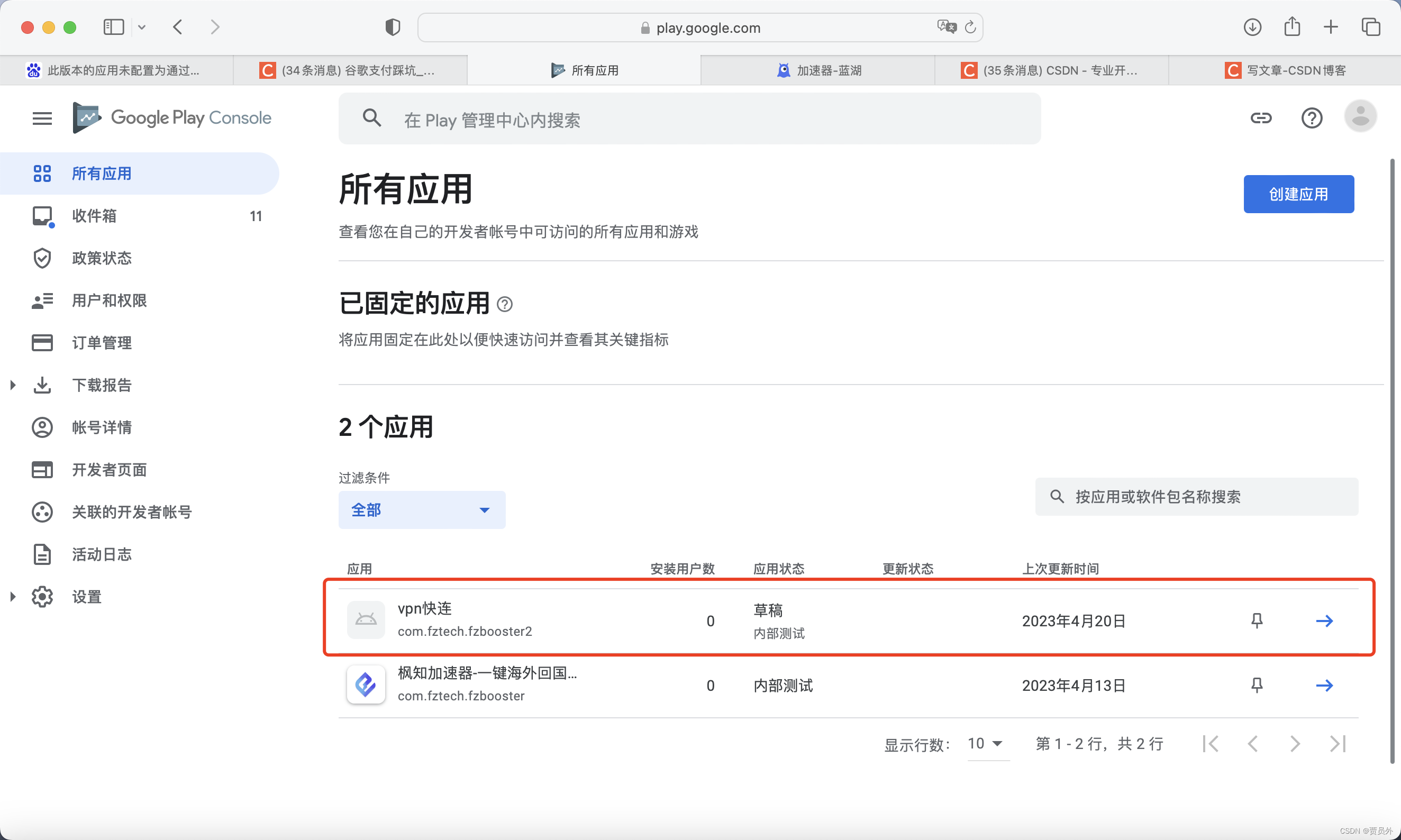Open the hamburger navigation menu
This screenshot has height=840, width=1401.
(x=42, y=118)
